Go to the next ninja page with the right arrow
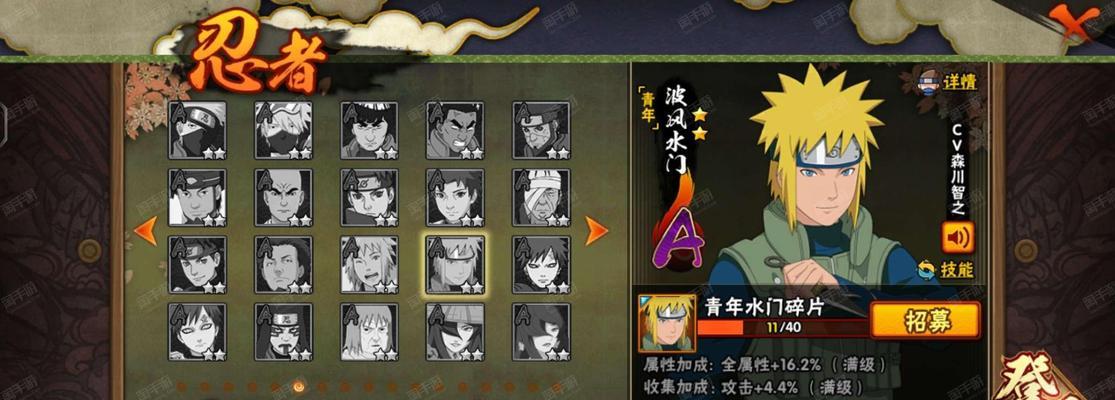 tap(596, 231)
